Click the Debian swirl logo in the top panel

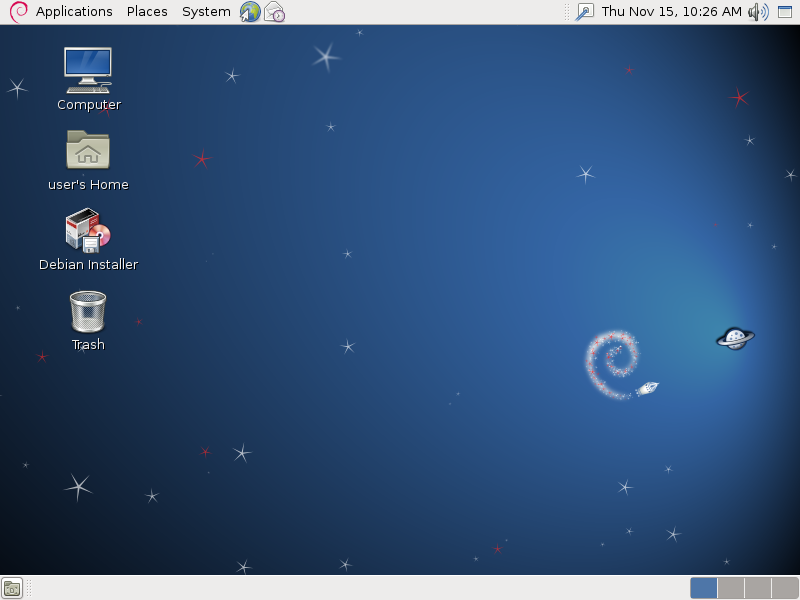18,12
